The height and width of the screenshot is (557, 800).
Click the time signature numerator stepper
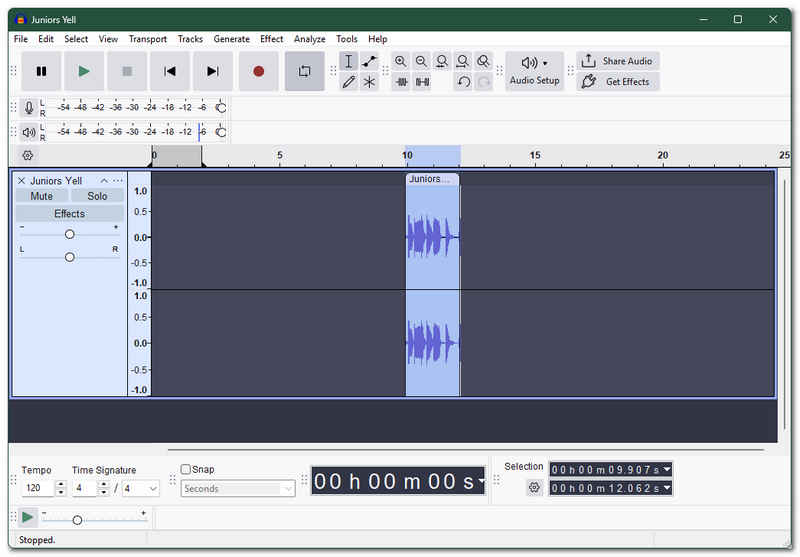[x=104, y=488]
